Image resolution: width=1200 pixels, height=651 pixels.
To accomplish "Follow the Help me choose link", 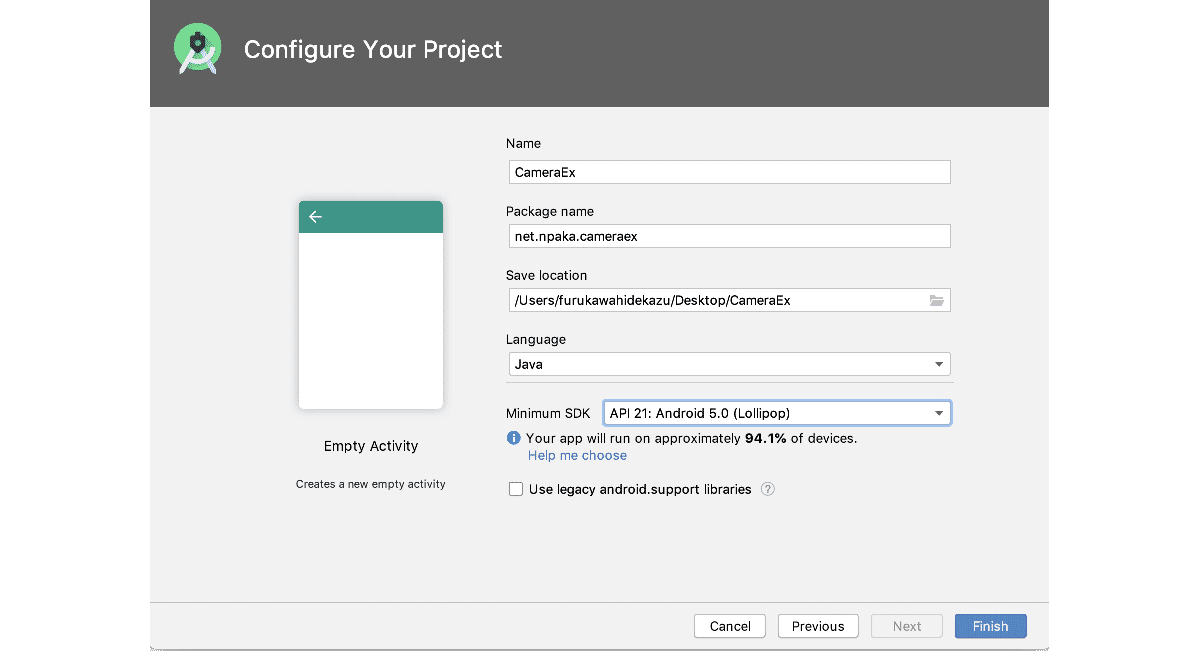I will point(577,455).
